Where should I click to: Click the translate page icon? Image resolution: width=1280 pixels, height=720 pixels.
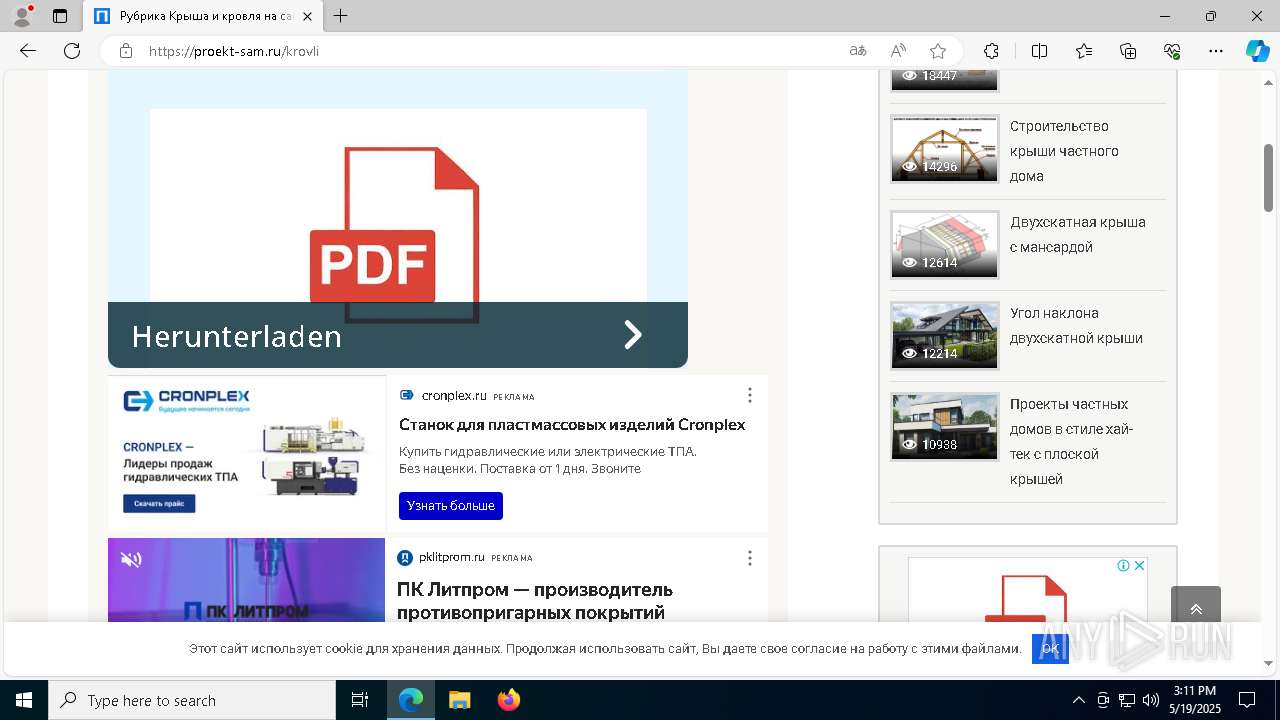[x=858, y=51]
